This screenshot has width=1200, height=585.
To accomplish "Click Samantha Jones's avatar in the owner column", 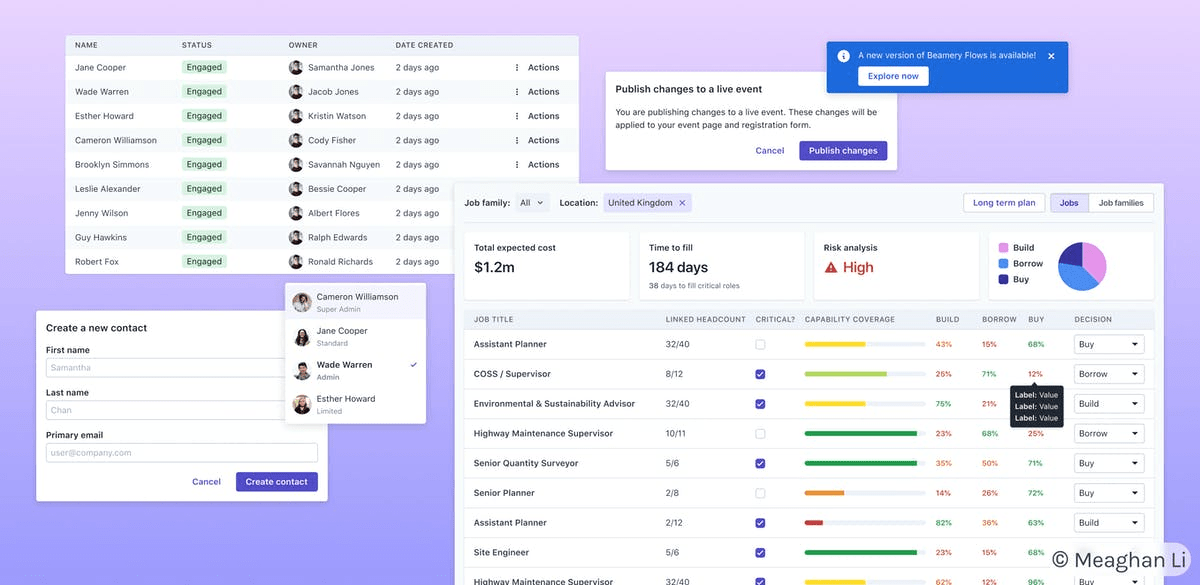I will click(x=296, y=68).
